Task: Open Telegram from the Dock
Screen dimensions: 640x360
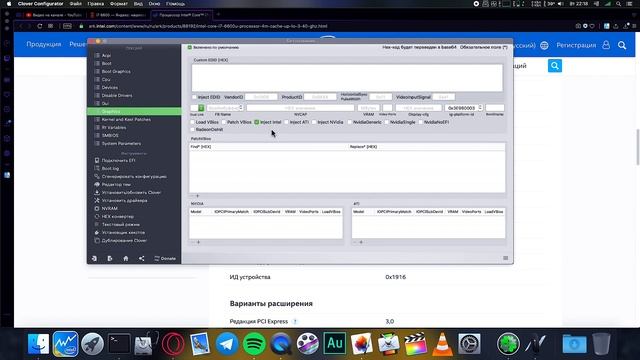Action: 227,344
